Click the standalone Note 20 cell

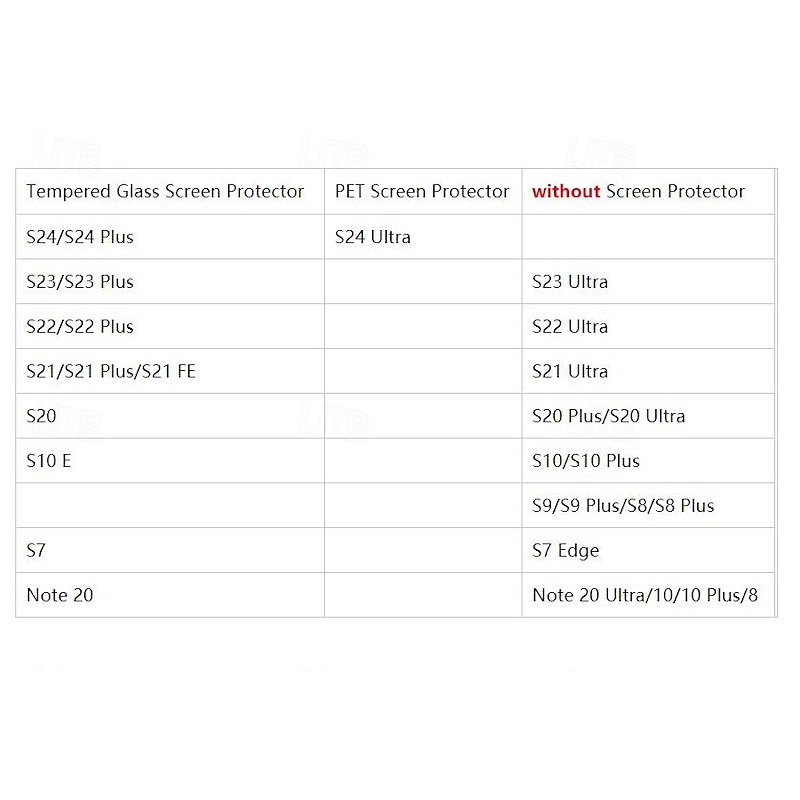(x=60, y=595)
